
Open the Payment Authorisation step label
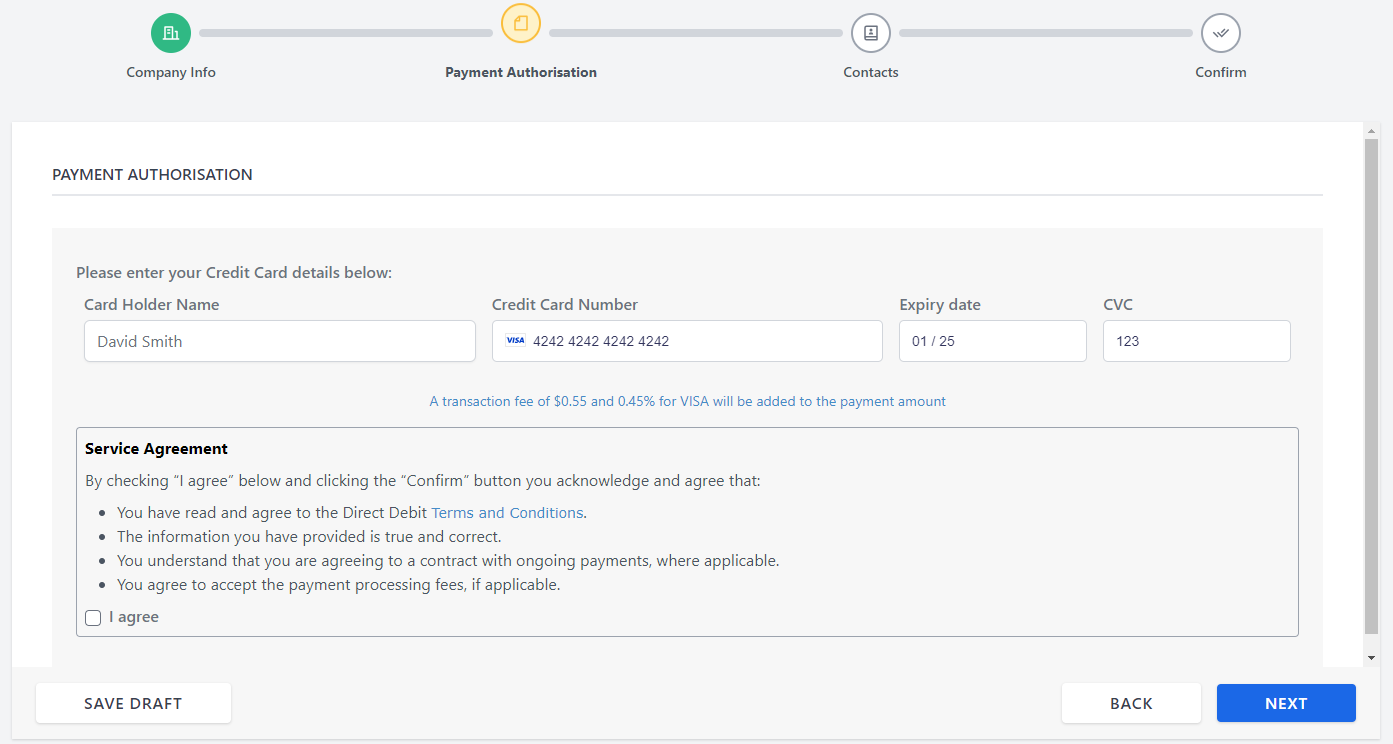click(521, 72)
